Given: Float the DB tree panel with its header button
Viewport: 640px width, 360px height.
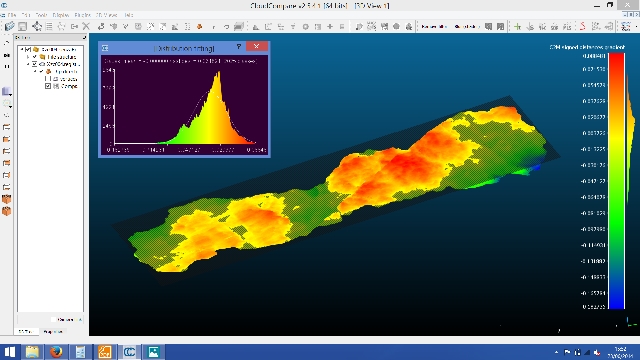Looking at the screenshot, I should tap(84, 38).
